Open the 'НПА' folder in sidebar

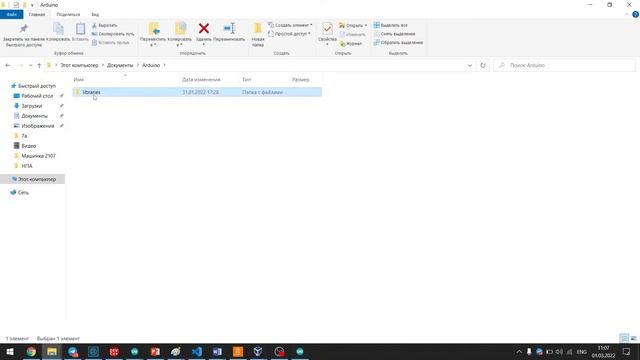pos(23,166)
